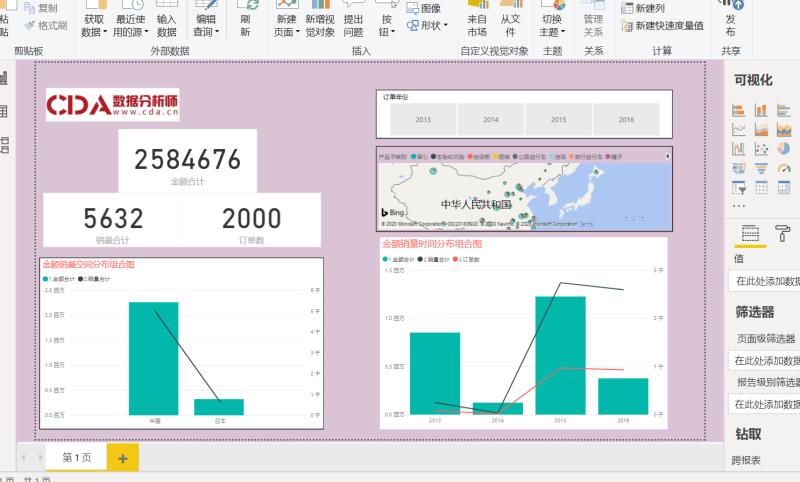This screenshot has width=800, height=482.
Task: Switch to the Format paint roller tab
Action: pos(782,234)
